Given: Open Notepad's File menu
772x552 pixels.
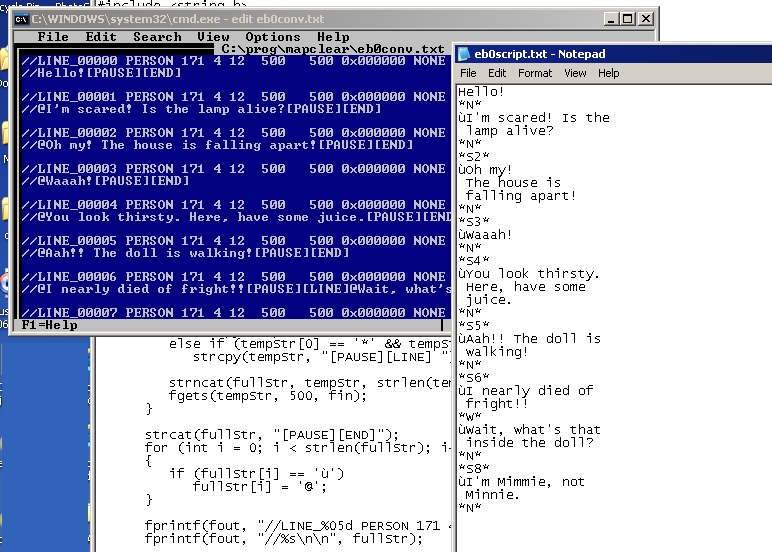Looking at the screenshot, I should (x=468, y=73).
